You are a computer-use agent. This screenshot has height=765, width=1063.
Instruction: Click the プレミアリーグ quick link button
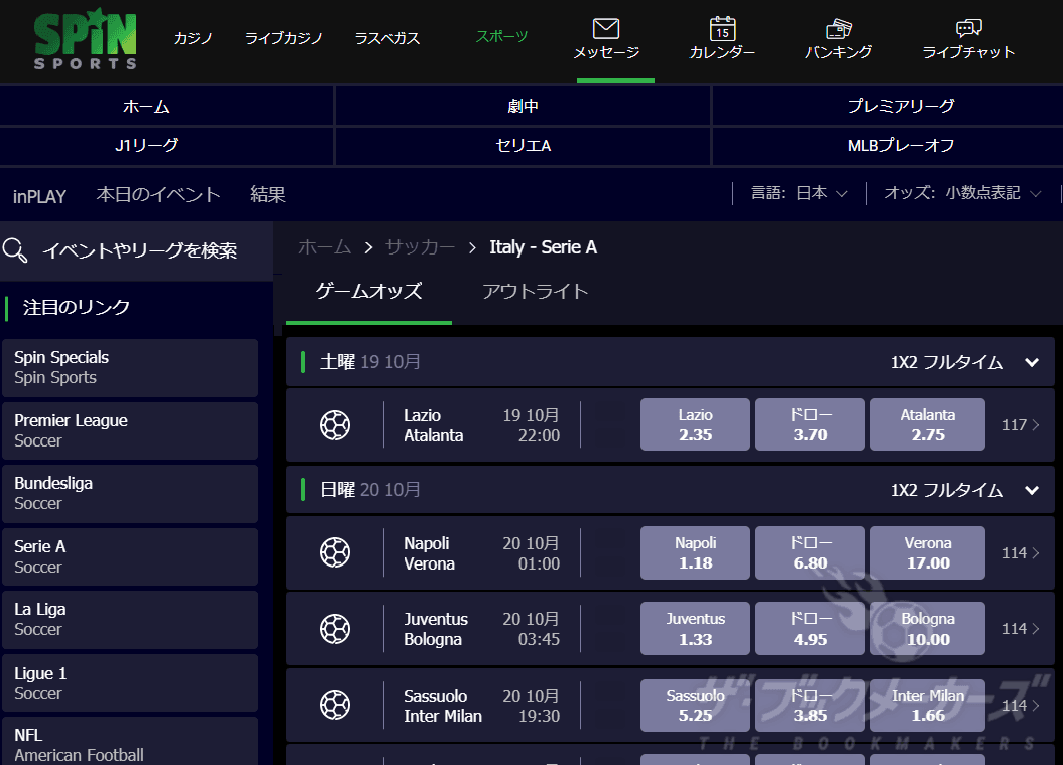coord(887,106)
